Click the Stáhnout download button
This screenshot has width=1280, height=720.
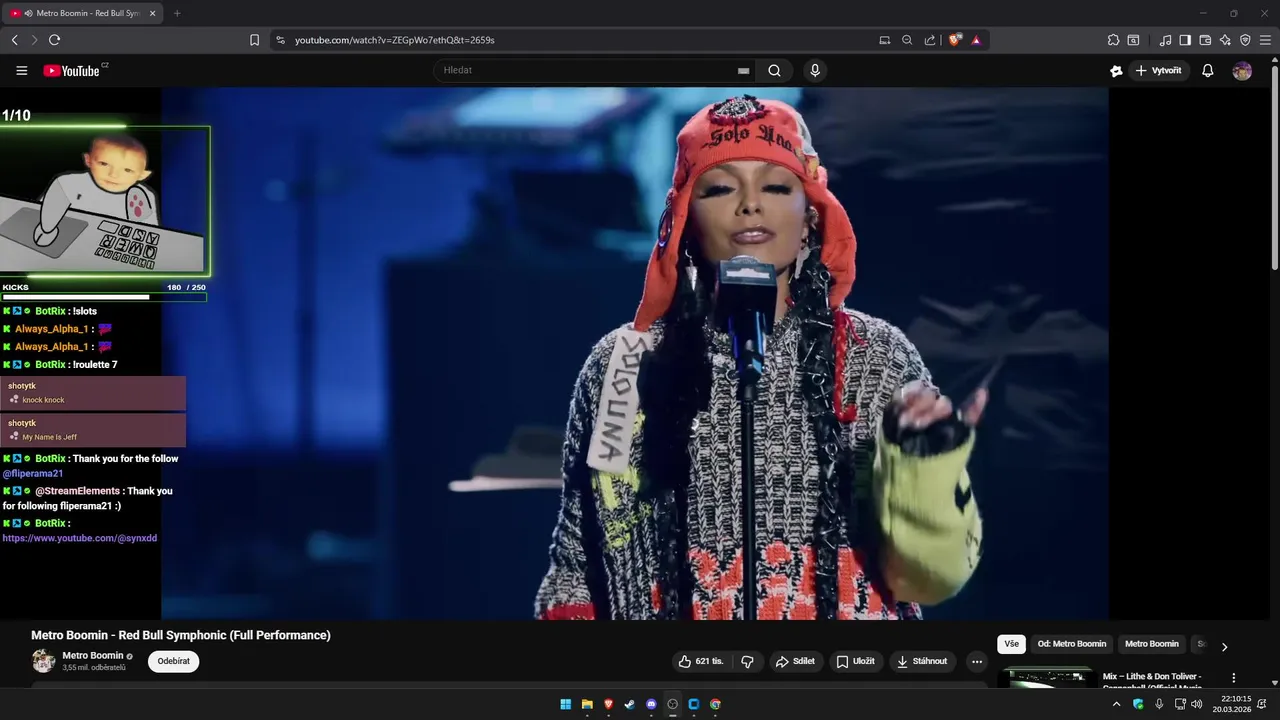922,661
